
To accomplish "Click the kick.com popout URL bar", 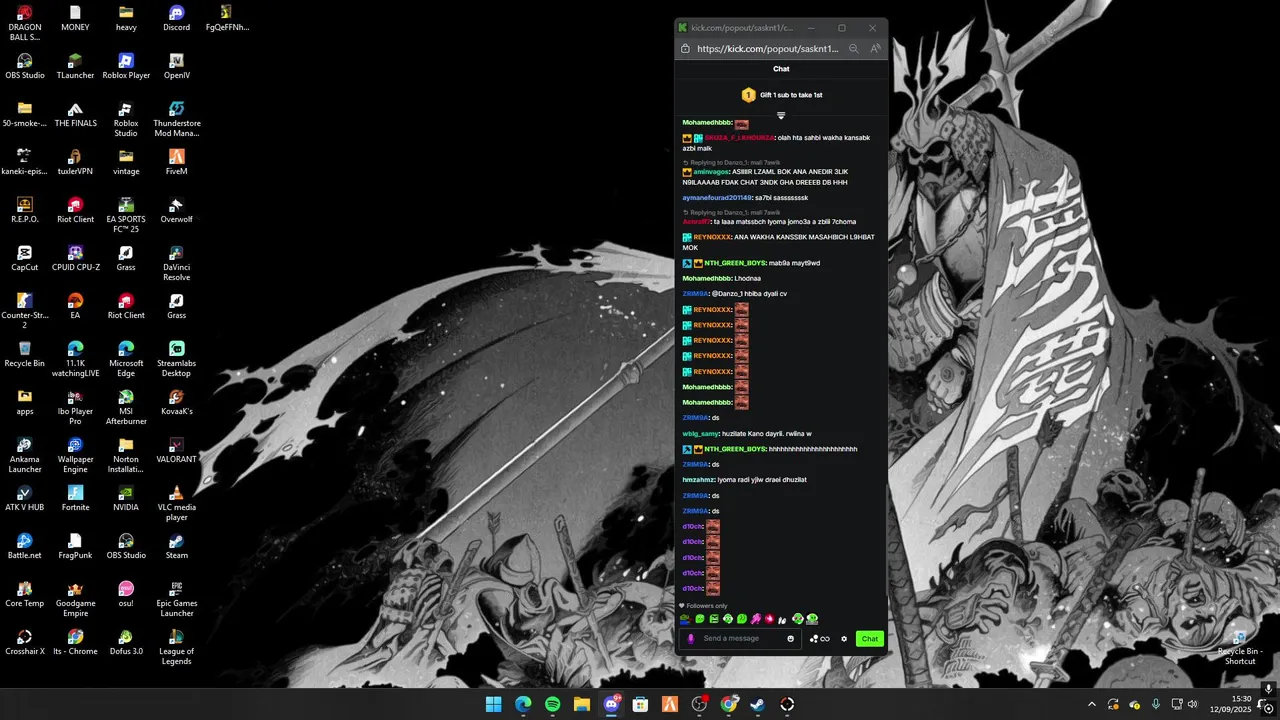I will [x=767, y=48].
